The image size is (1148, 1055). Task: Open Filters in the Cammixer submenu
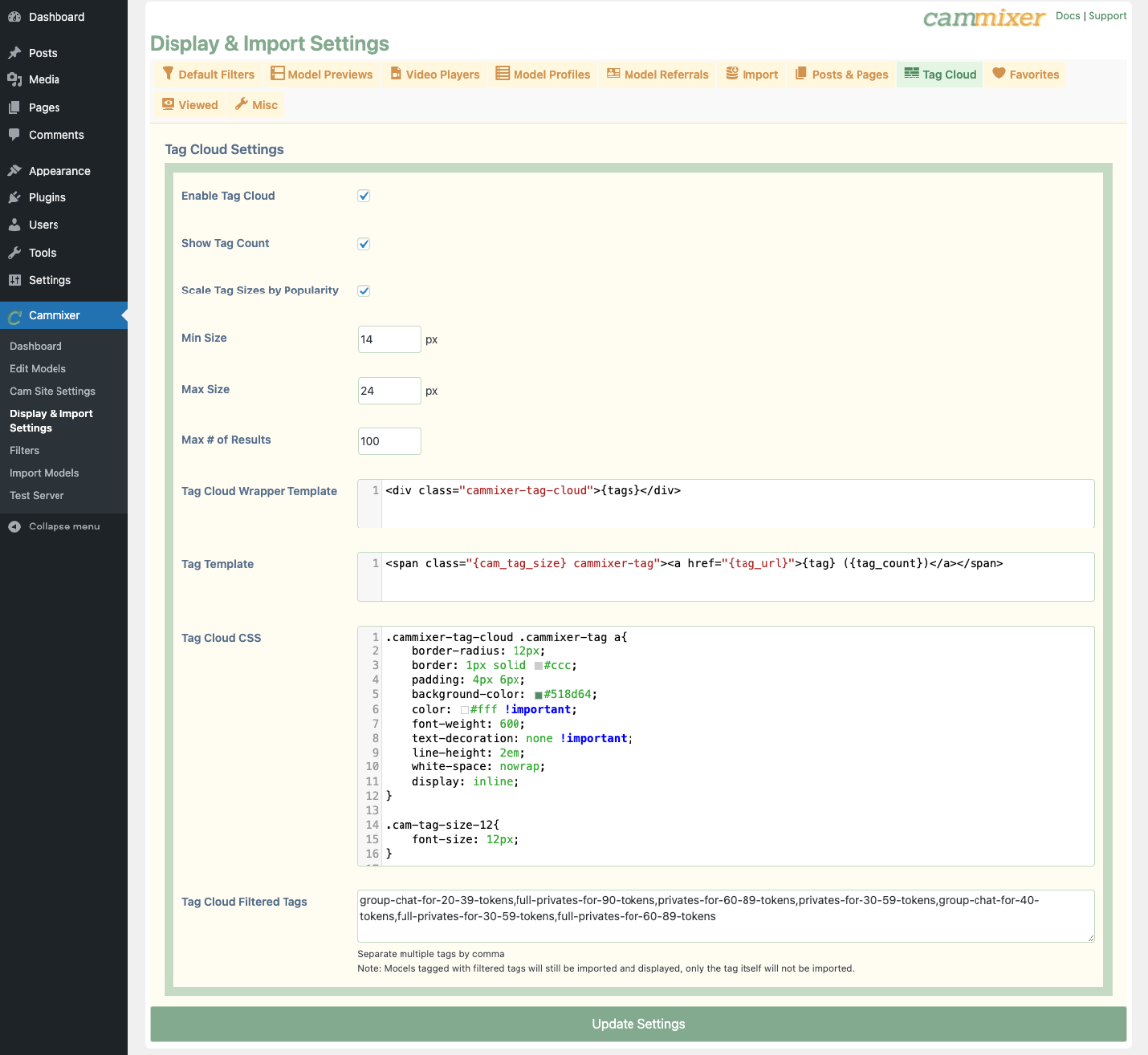(24, 450)
